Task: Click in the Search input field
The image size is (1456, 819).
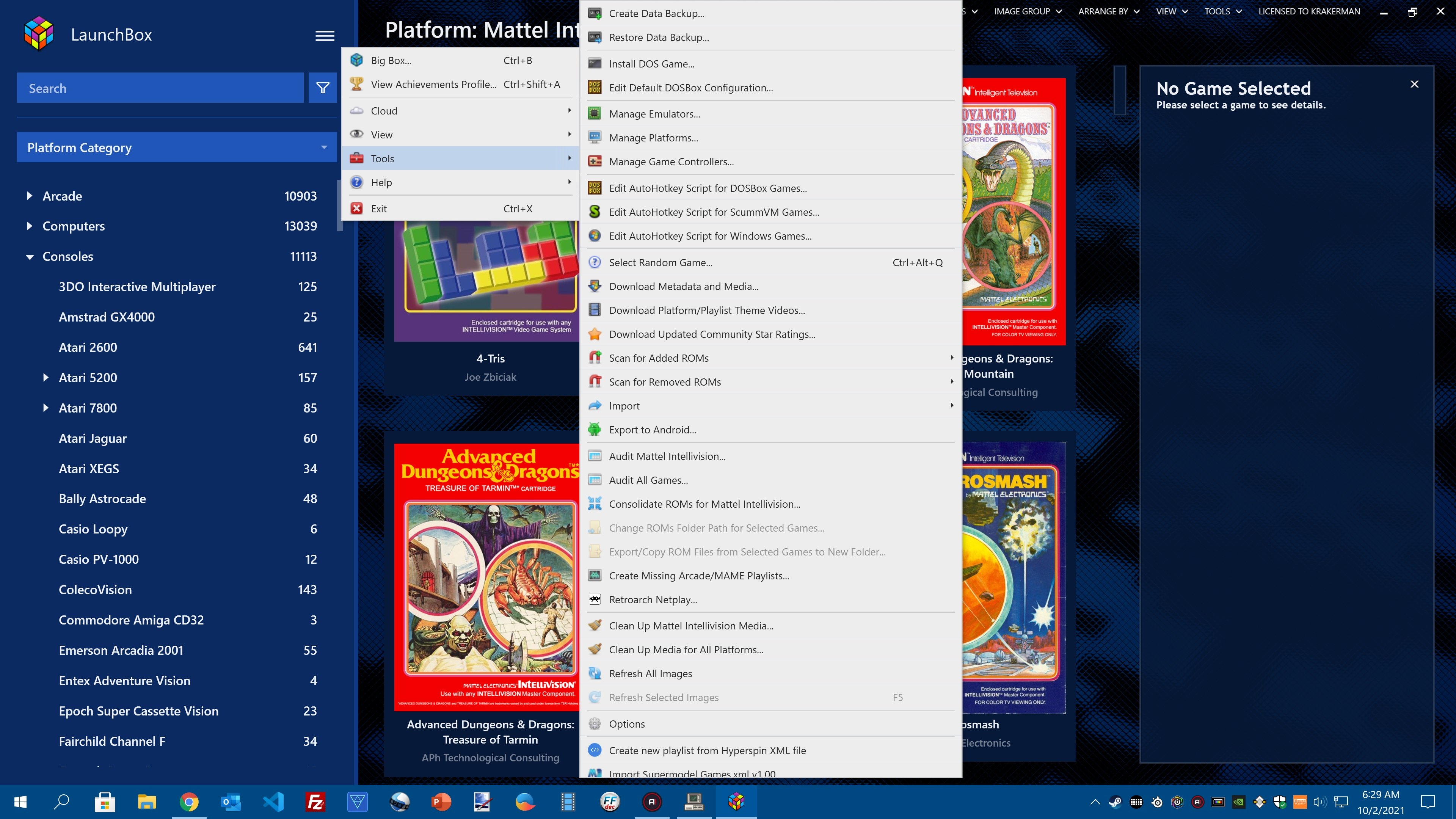Action: click(160, 88)
